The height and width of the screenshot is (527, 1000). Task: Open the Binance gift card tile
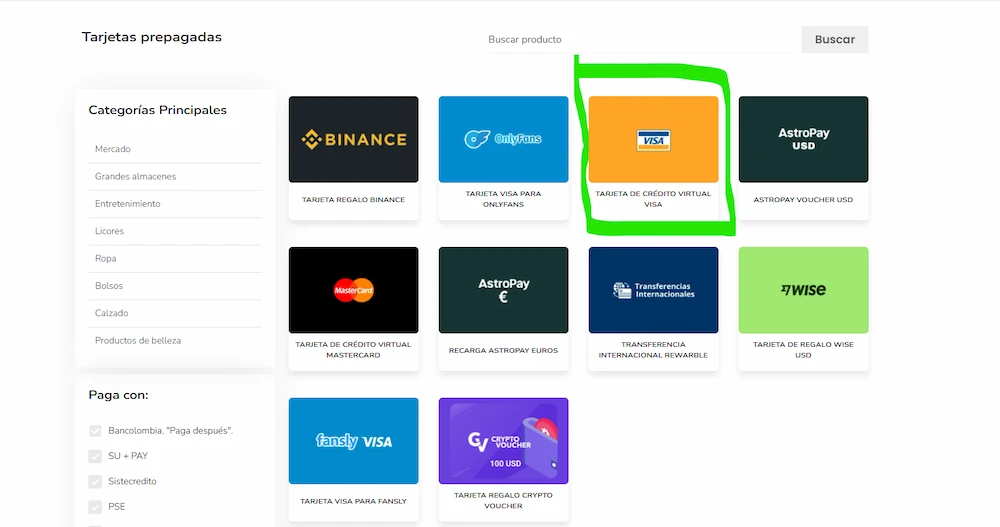[353, 139]
